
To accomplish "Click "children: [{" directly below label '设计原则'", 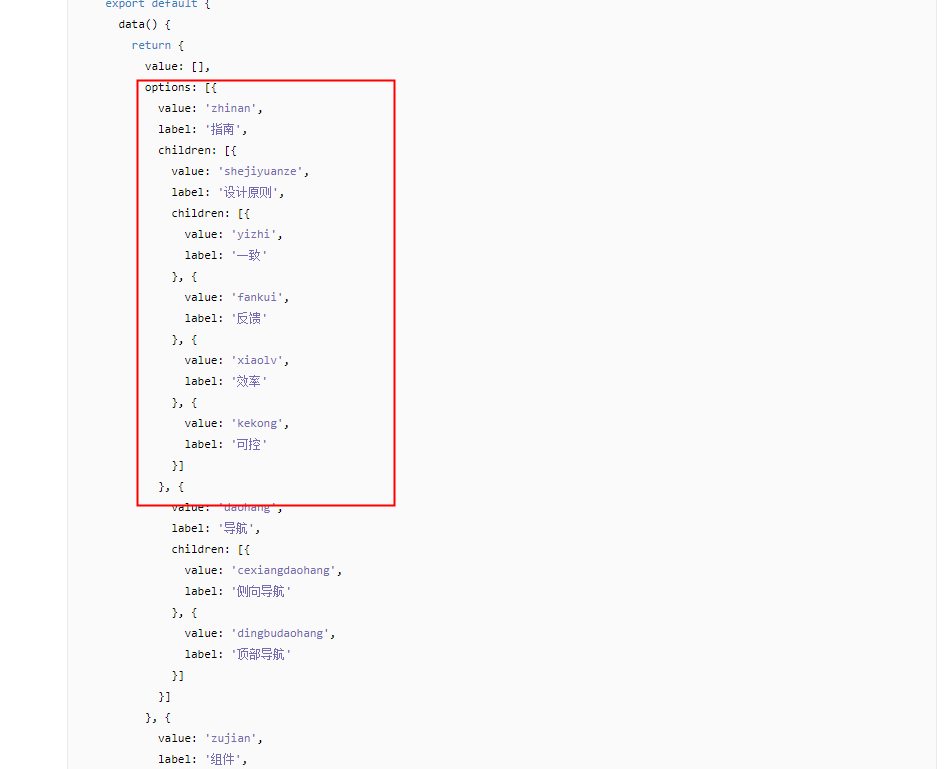I will coord(211,214).
